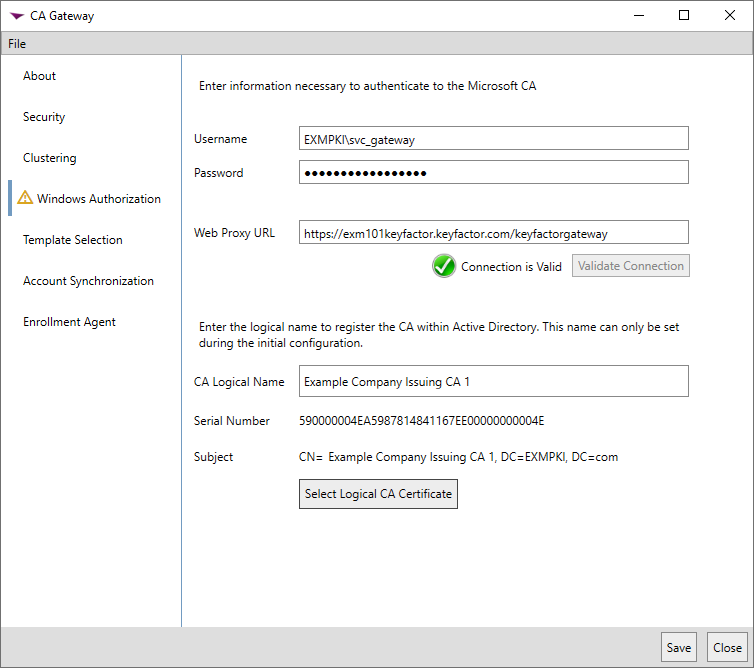
Task: Click Select Logical CA Certificate button
Action: click(378, 494)
